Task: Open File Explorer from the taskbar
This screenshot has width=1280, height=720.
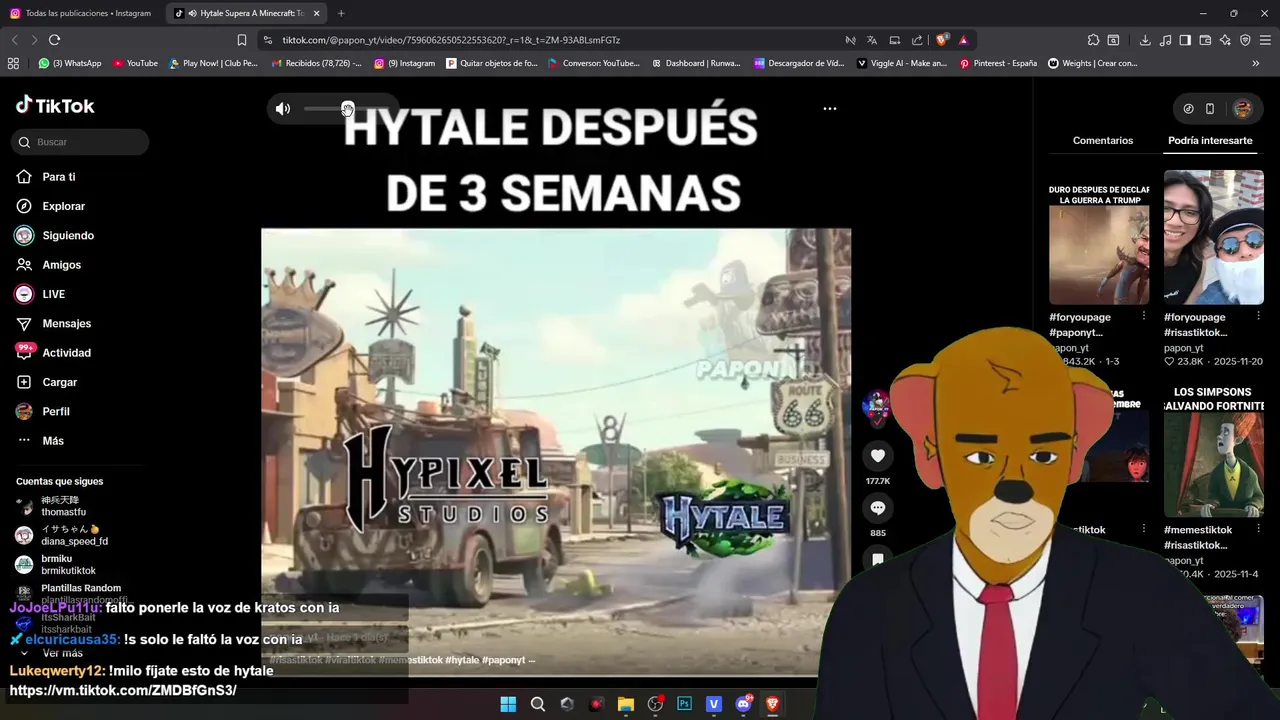Action: click(626, 704)
